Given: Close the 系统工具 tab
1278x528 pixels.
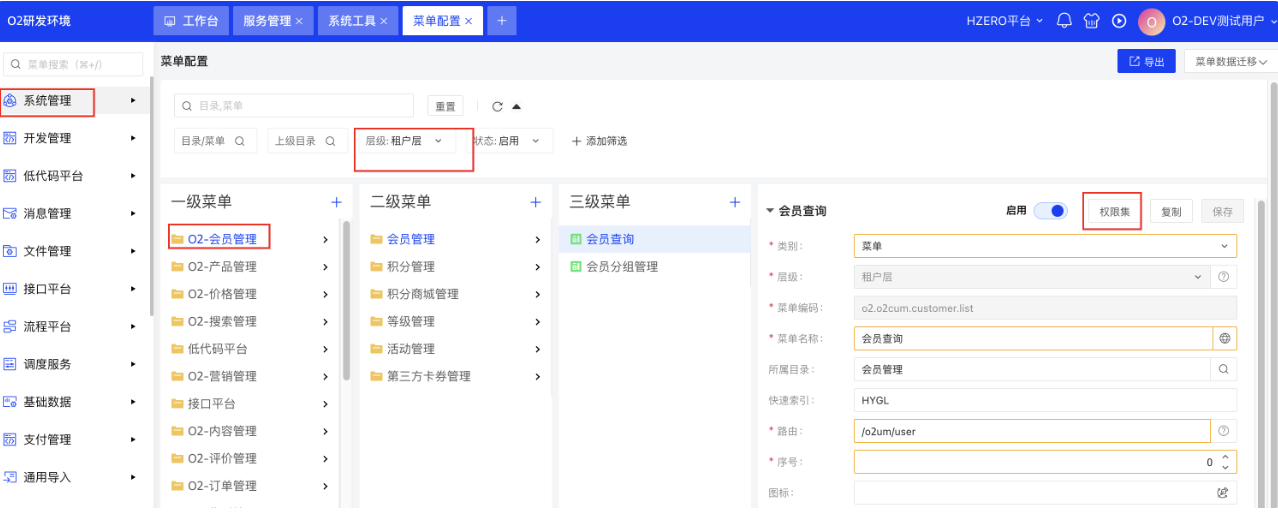Looking at the screenshot, I should 384,21.
